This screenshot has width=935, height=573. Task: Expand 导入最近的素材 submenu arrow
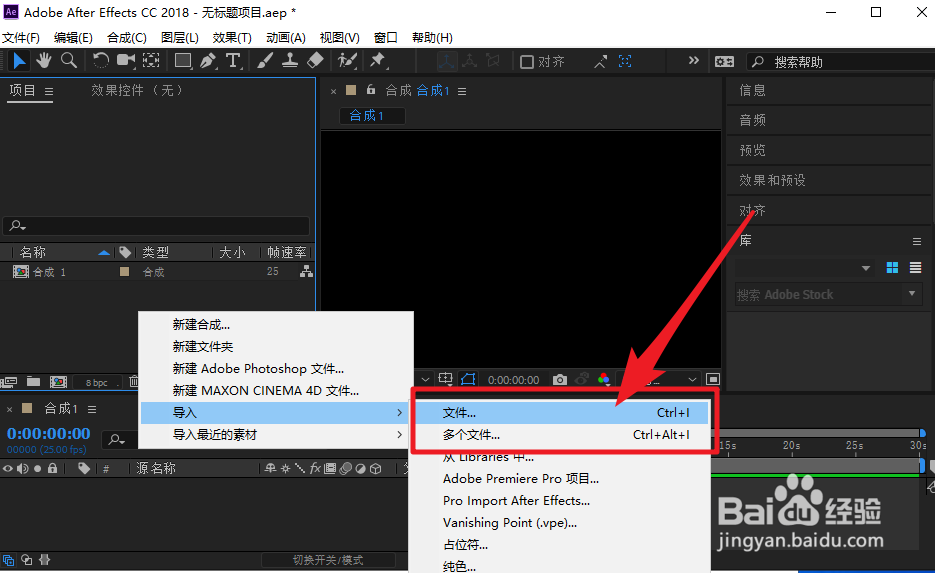coord(400,435)
